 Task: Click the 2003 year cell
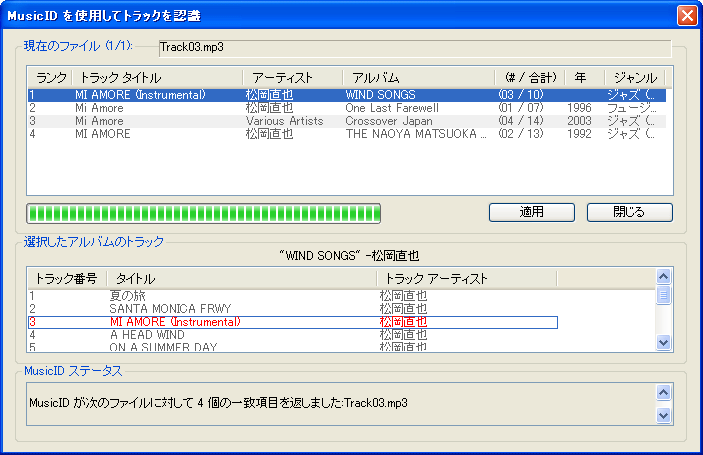click(x=579, y=121)
